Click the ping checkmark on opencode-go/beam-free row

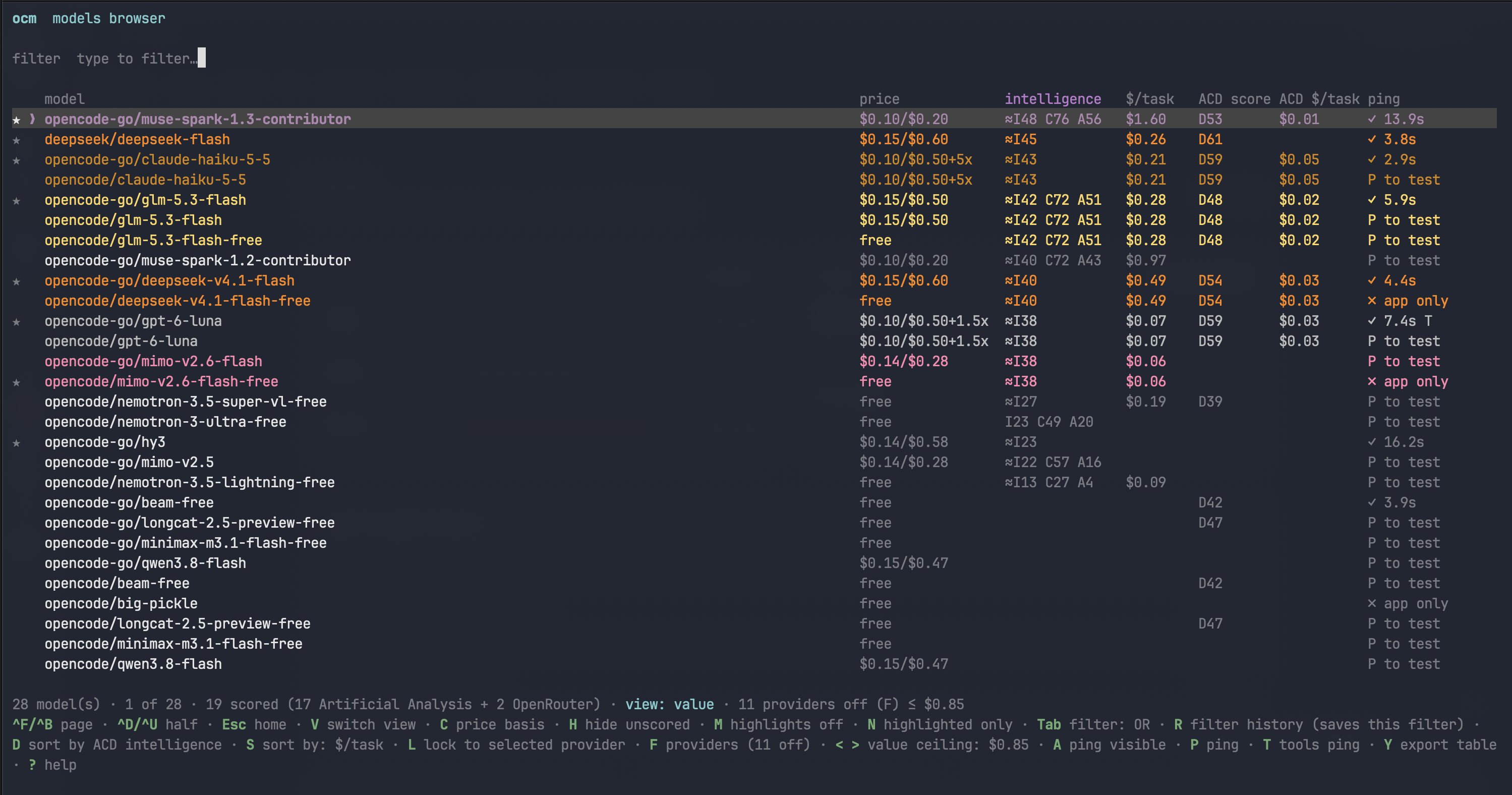coord(1372,502)
